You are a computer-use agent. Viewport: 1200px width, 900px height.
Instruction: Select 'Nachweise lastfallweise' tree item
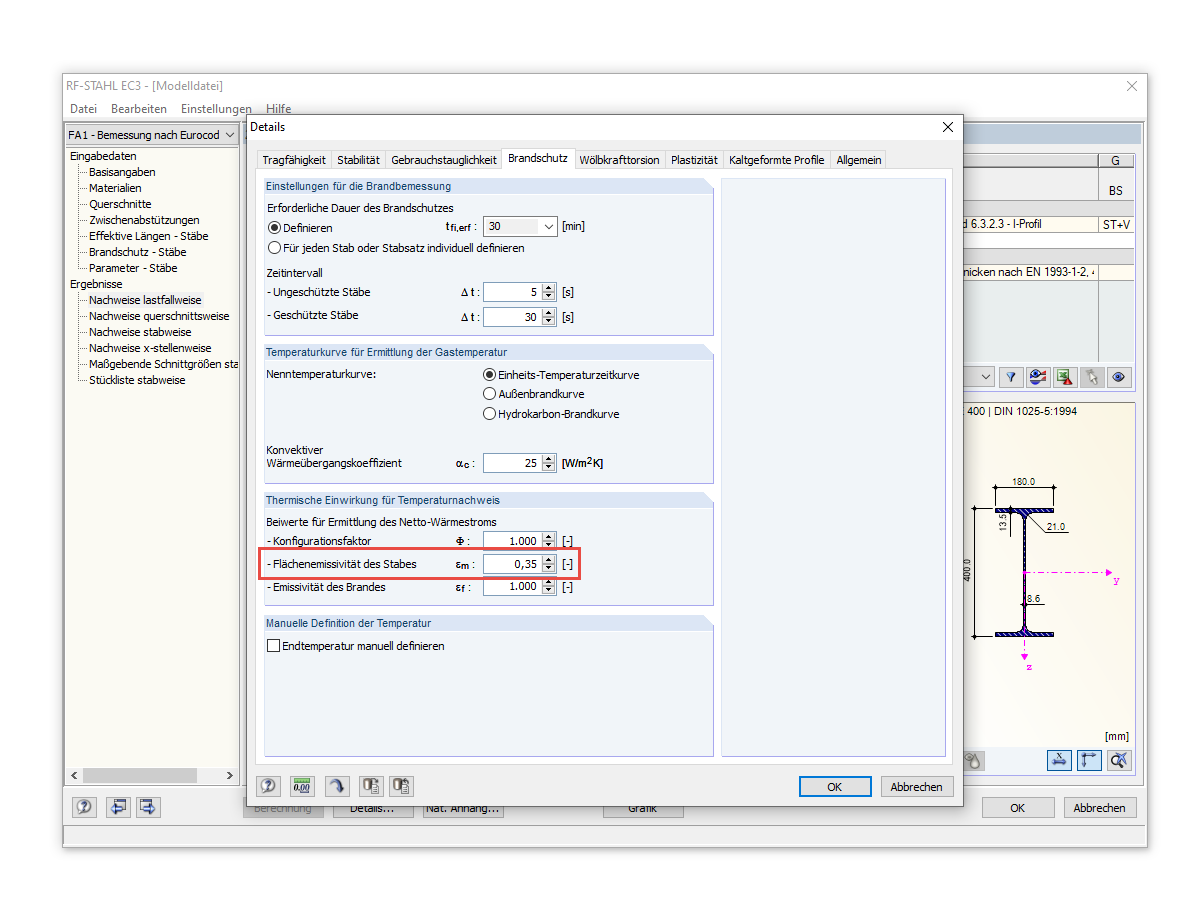tap(145, 300)
